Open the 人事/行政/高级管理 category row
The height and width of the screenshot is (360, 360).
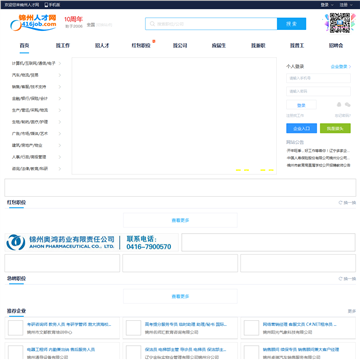click(37, 157)
